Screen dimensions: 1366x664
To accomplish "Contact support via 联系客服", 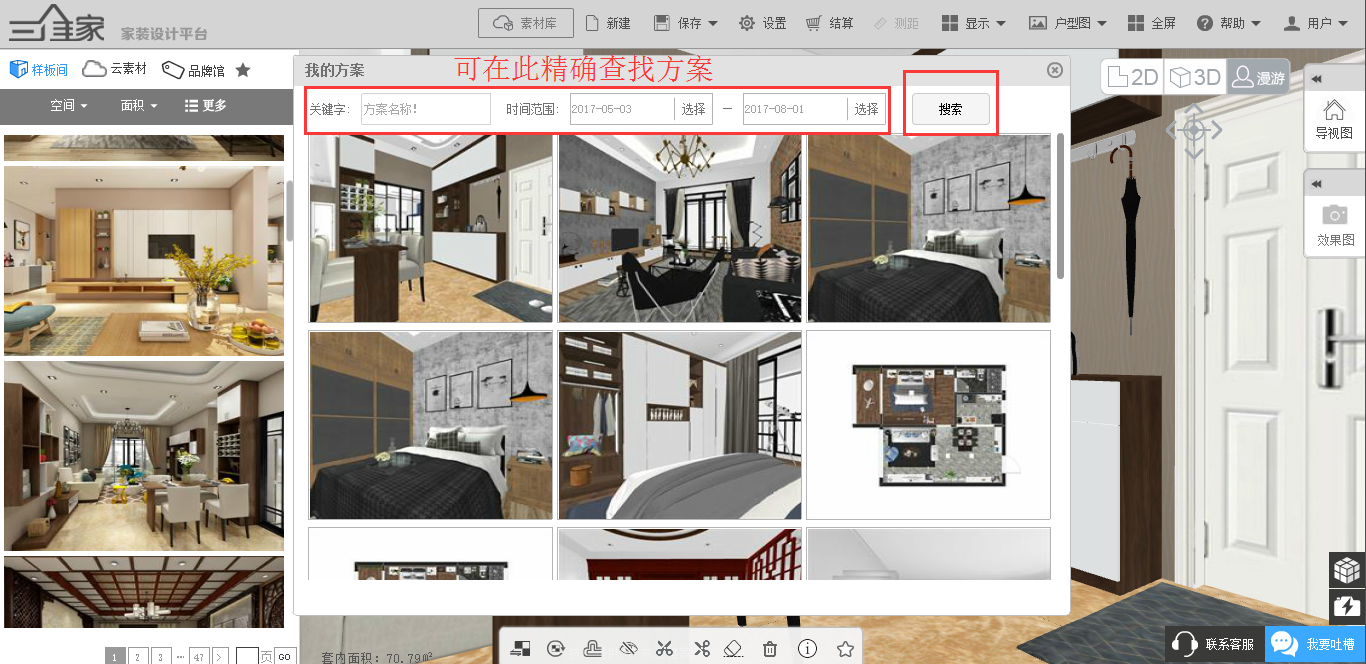I will pos(1214,644).
